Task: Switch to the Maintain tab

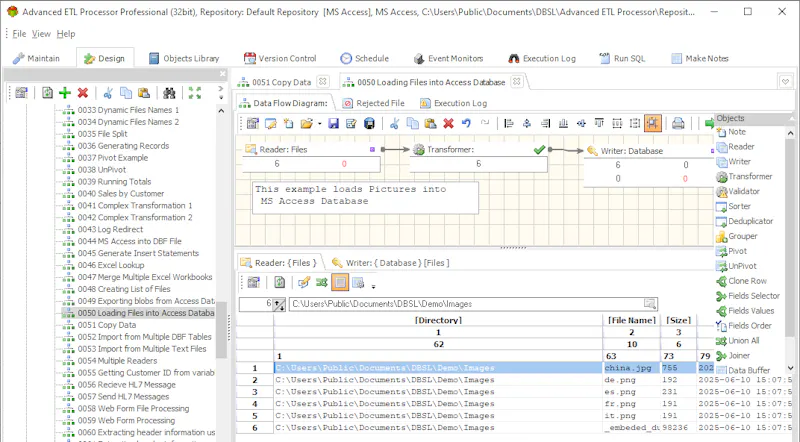Action: pyautogui.click(x=37, y=58)
